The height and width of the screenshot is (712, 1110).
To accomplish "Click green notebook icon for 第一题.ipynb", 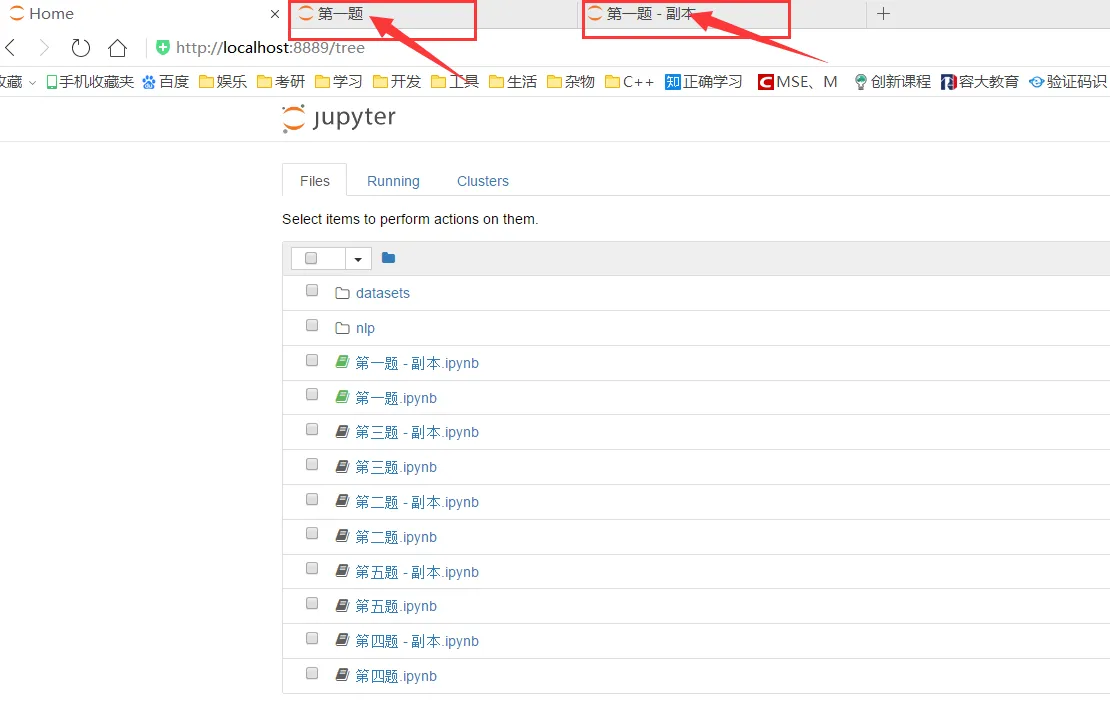I will [342, 397].
